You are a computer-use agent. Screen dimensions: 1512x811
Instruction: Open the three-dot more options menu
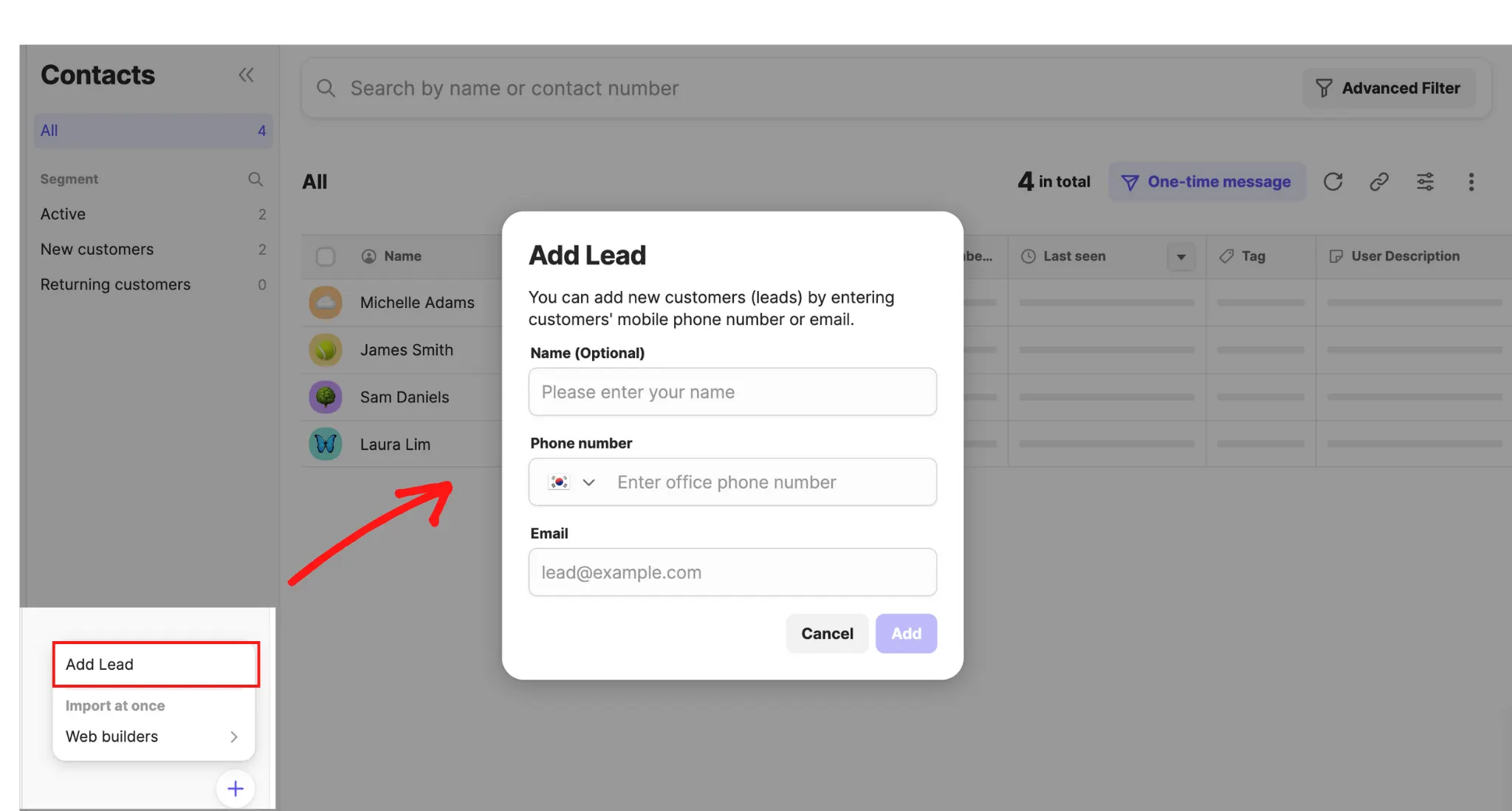[x=1471, y=182]
